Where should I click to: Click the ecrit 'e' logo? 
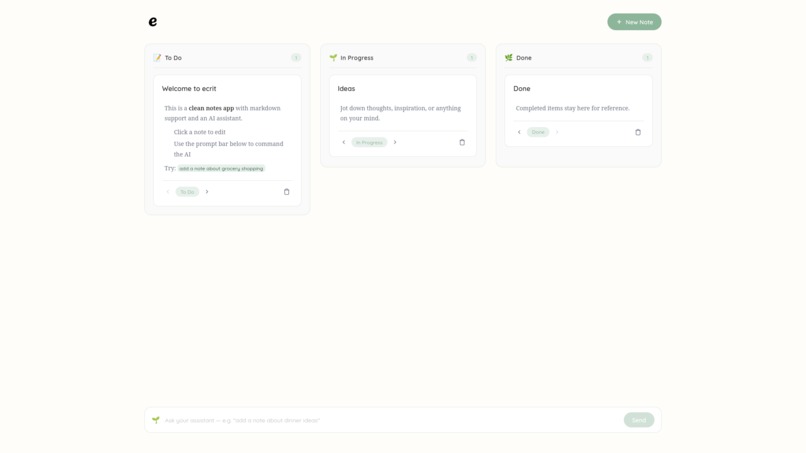[x=153, y=22]
